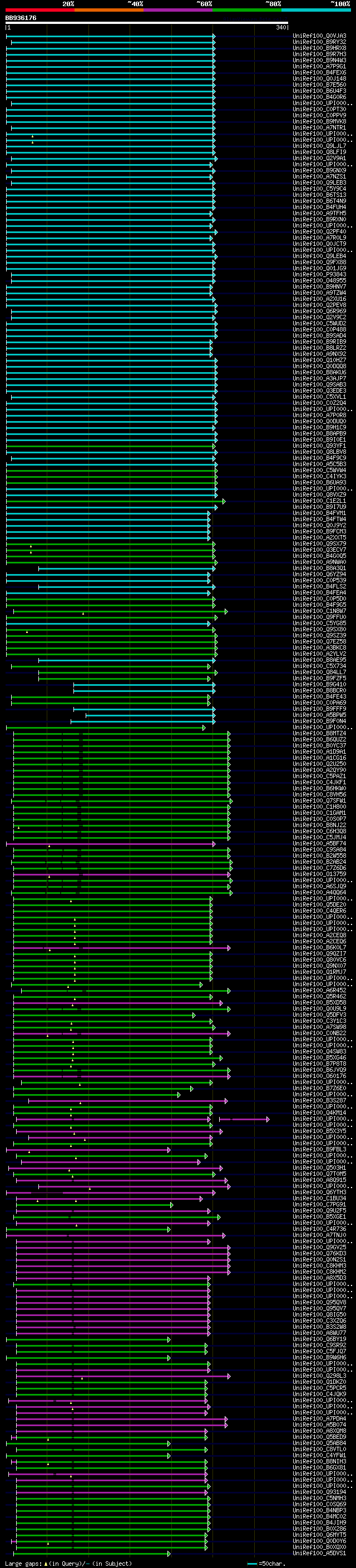Image resolution: width=356 pixels, height=1568 pixels.
Task: Select UniRef100_Q2V9A1 hit name
Action: point(319,159)
